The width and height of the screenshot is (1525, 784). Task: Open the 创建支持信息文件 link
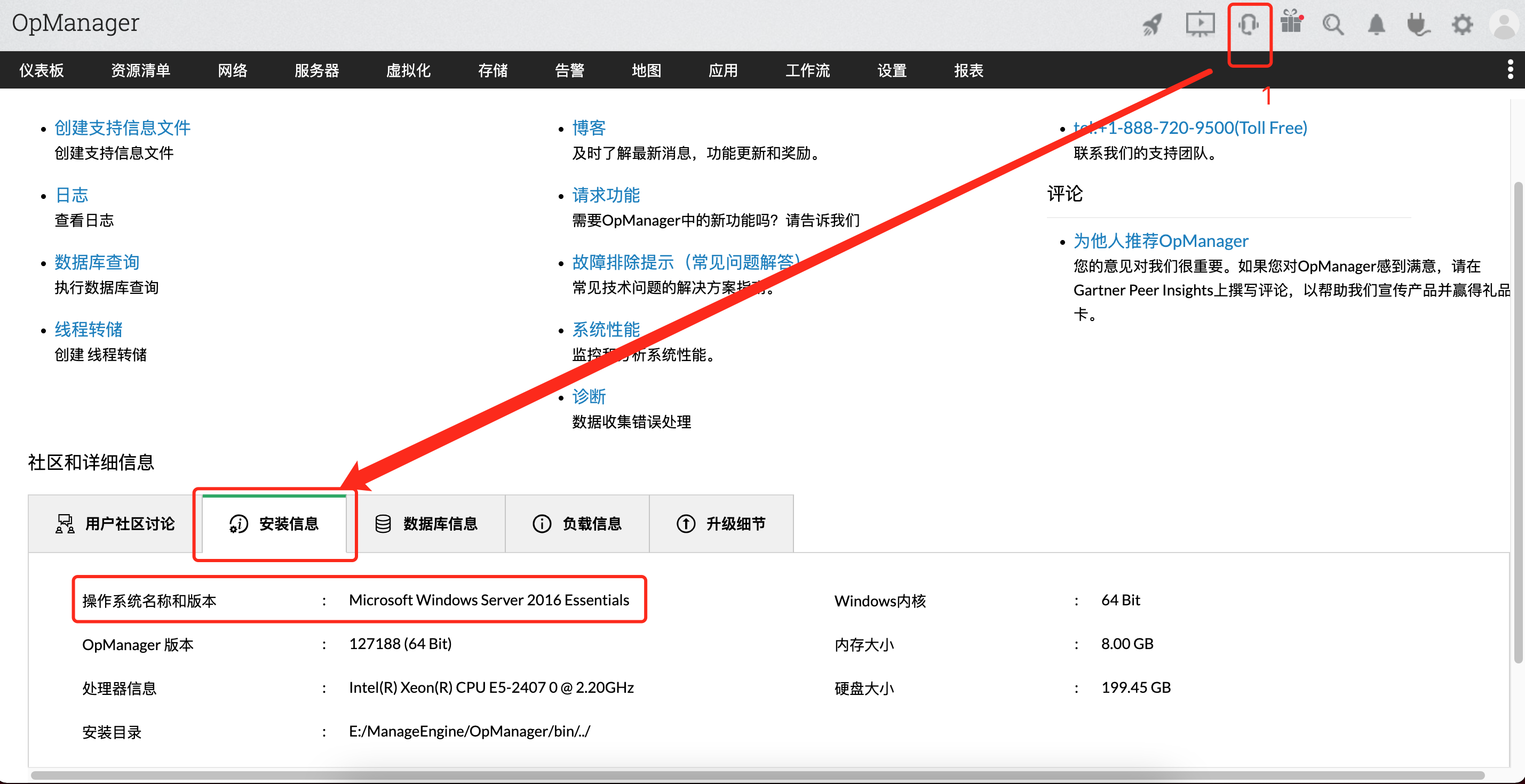(x=123, y=128)
